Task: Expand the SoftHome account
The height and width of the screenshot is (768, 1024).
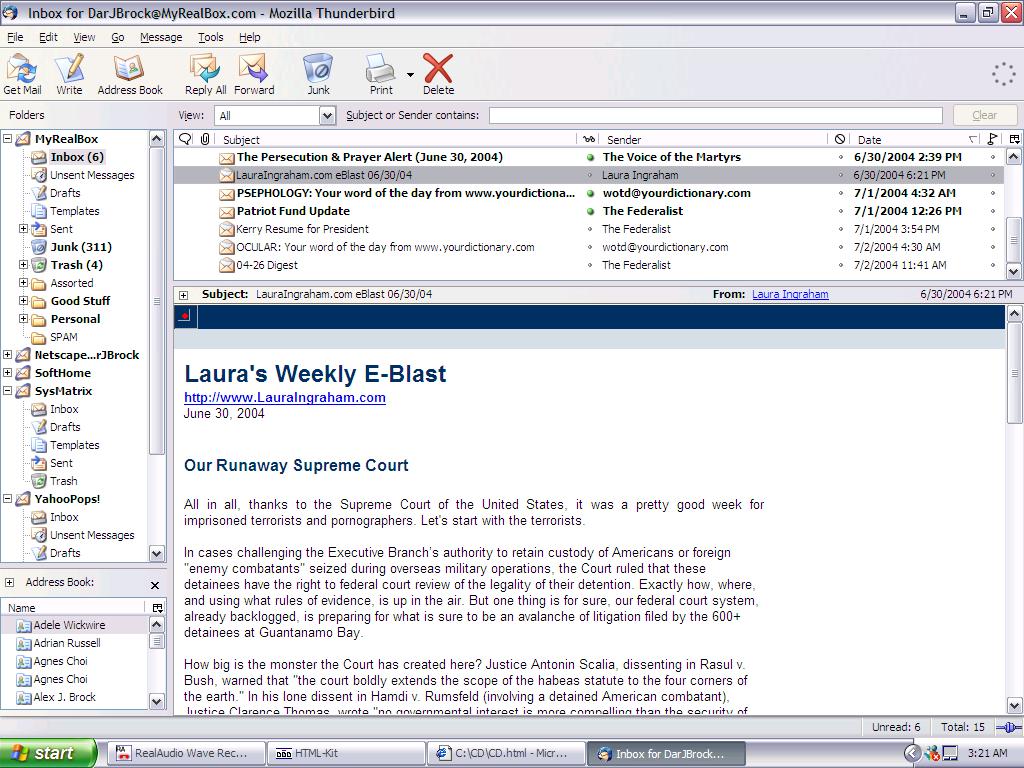Action: coord(8,372)
